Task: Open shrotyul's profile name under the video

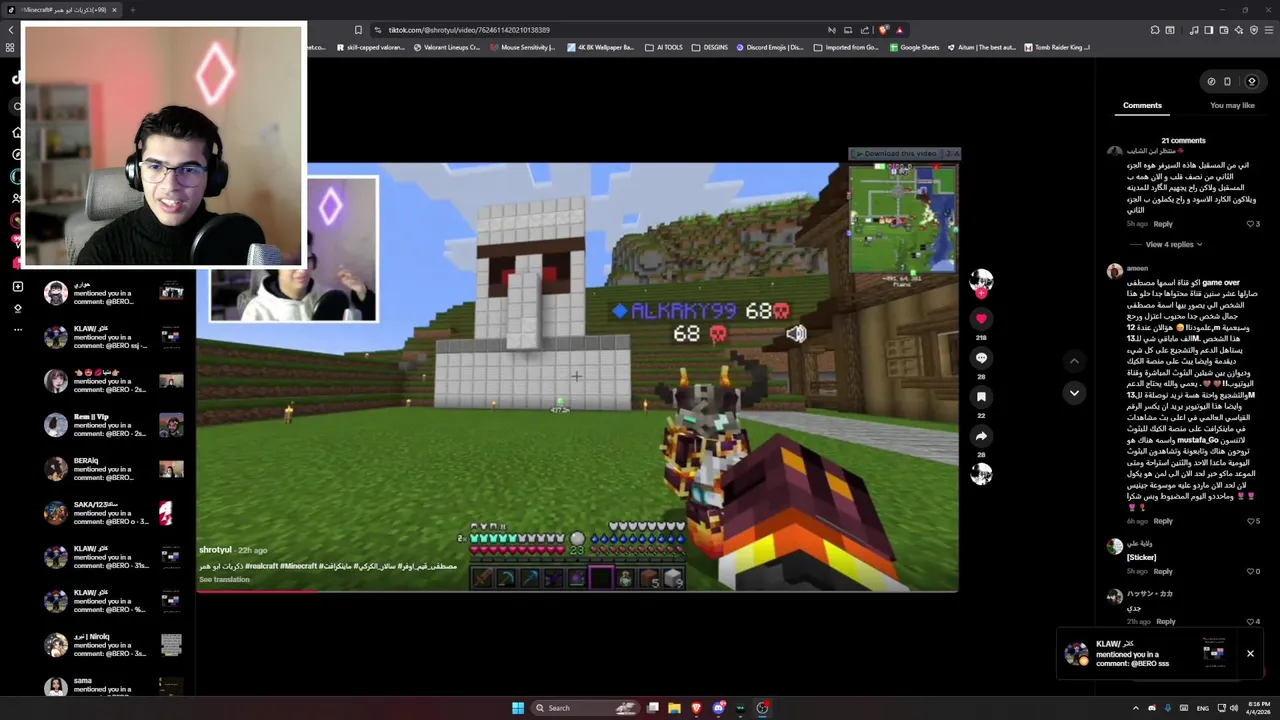Action: point(215,550)
